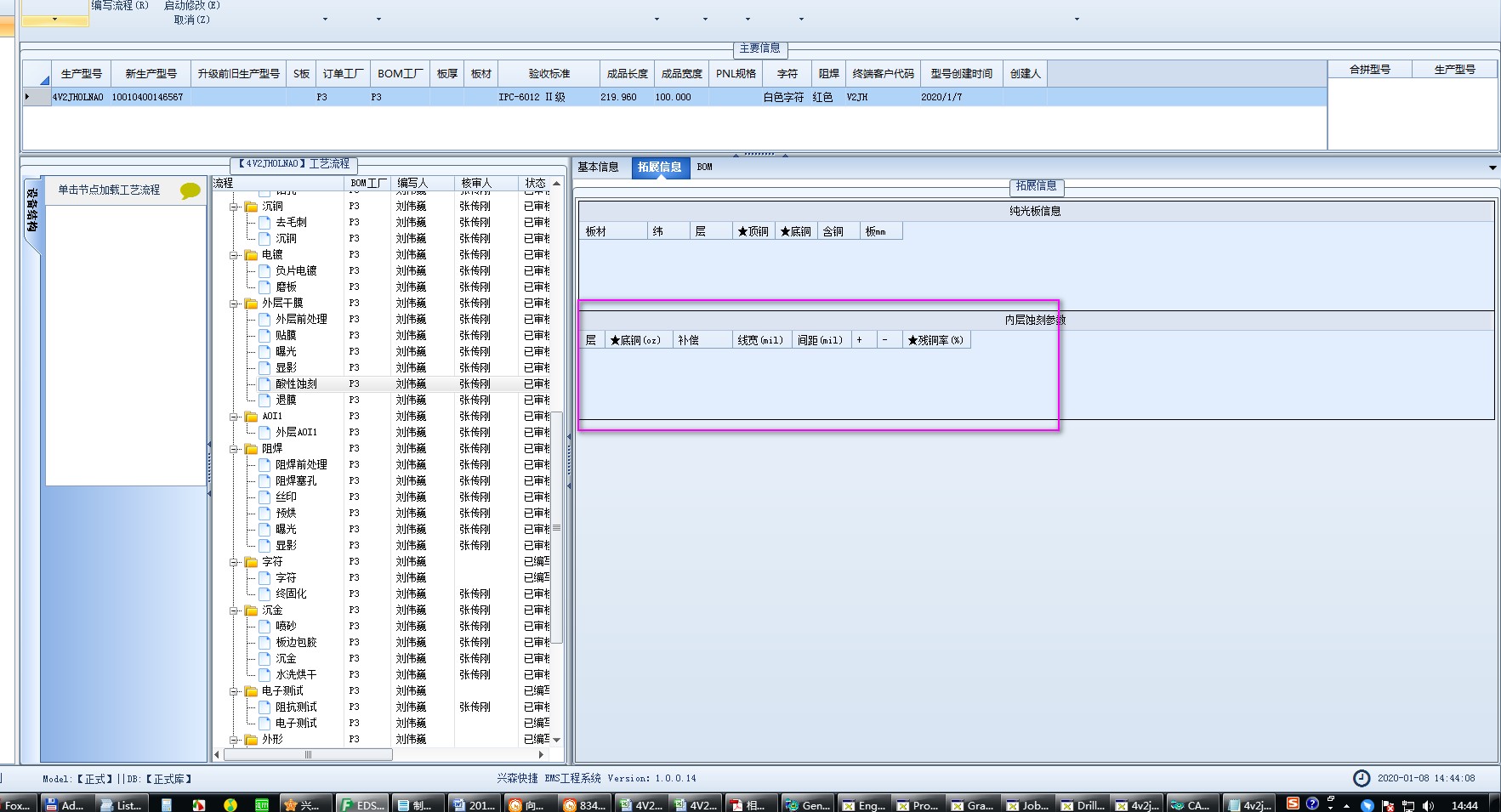The height and width of the screenshot is (812, 1501).
Task: Click the document icon of 退膜 step
Action: tap(264, 400)
